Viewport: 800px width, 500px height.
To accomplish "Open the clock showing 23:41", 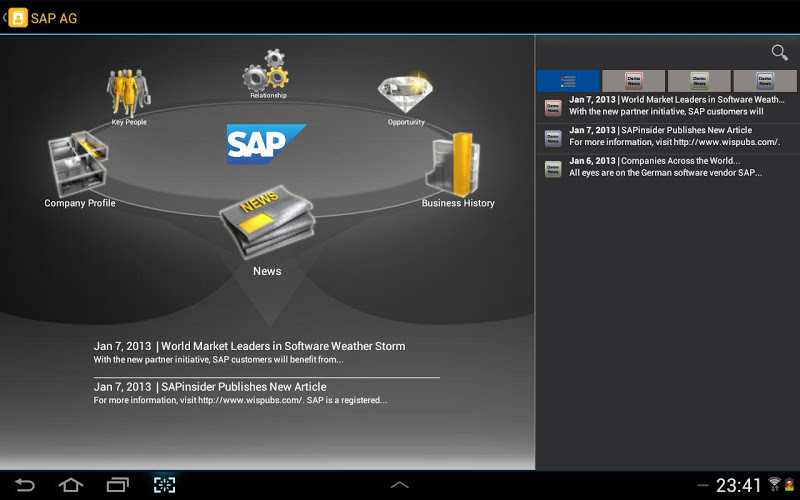I will coord(738,485).
